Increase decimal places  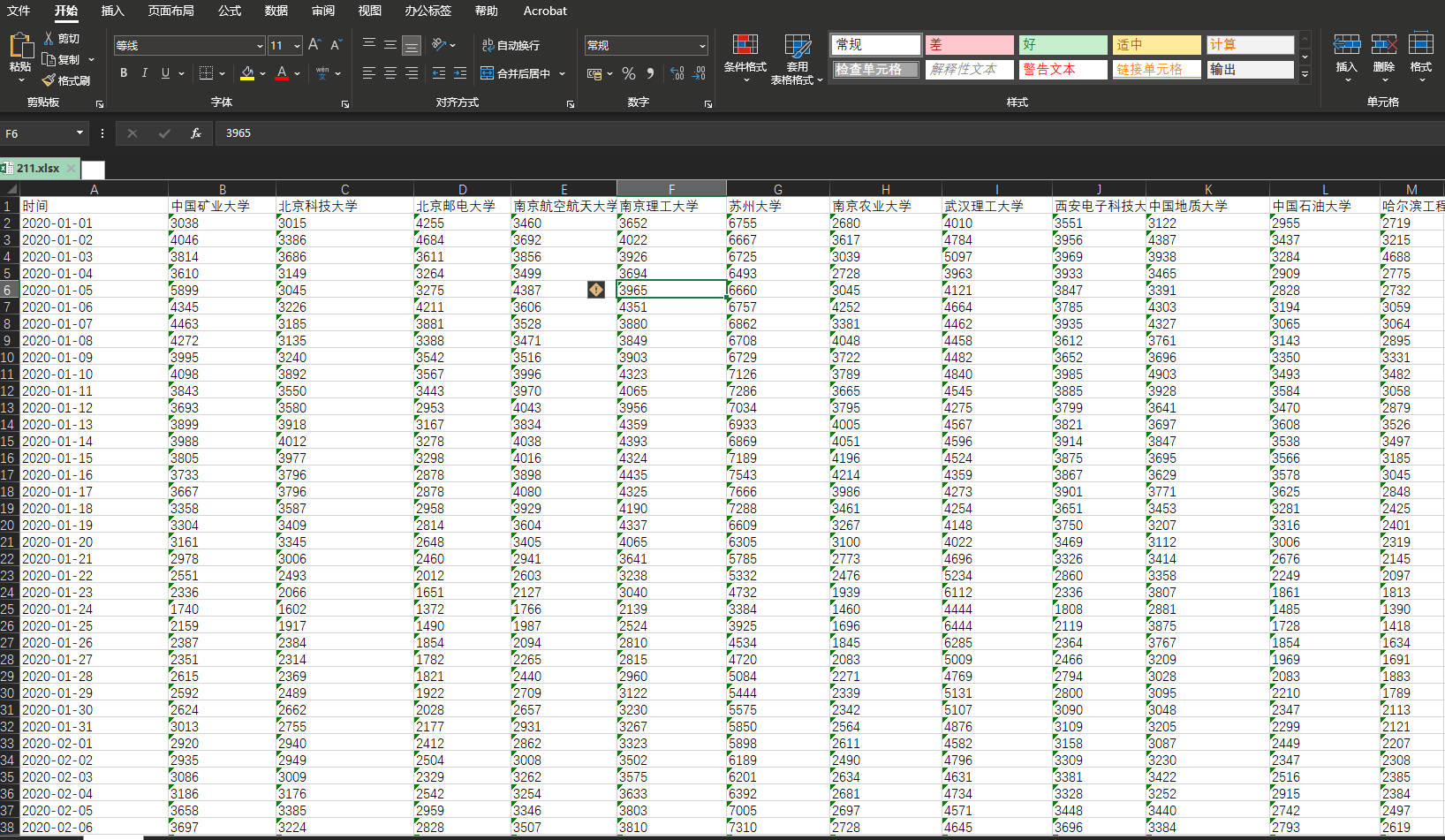[x=677, y=73]
